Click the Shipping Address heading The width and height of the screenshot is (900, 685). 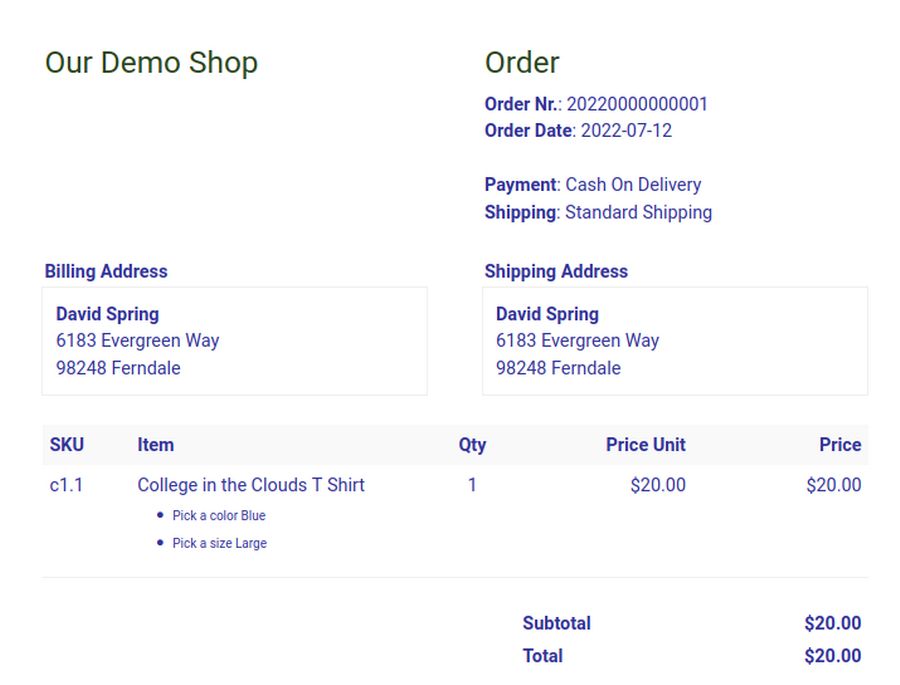pos(556,271)
